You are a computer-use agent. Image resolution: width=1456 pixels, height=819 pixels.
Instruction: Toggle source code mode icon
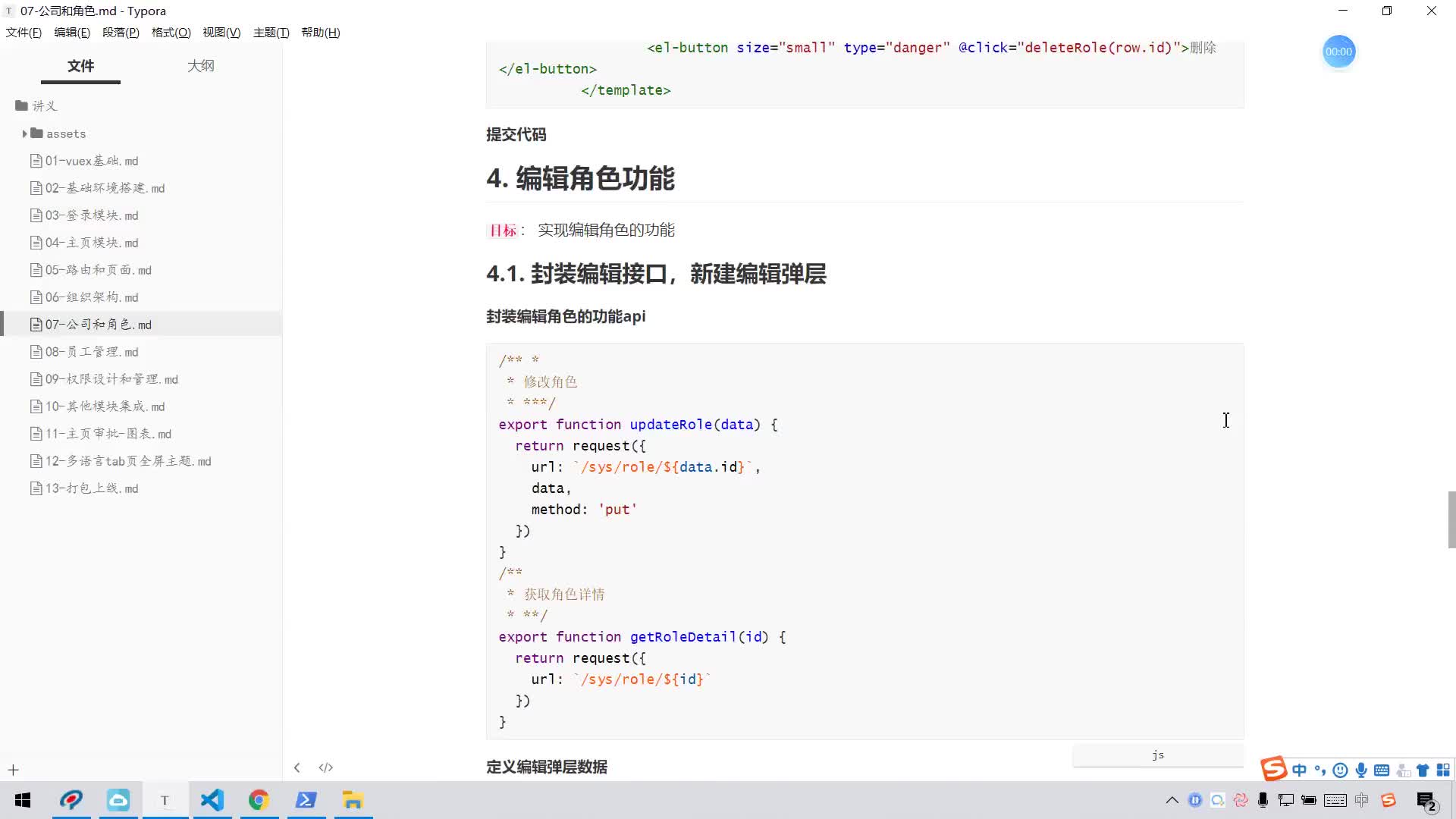326,767
